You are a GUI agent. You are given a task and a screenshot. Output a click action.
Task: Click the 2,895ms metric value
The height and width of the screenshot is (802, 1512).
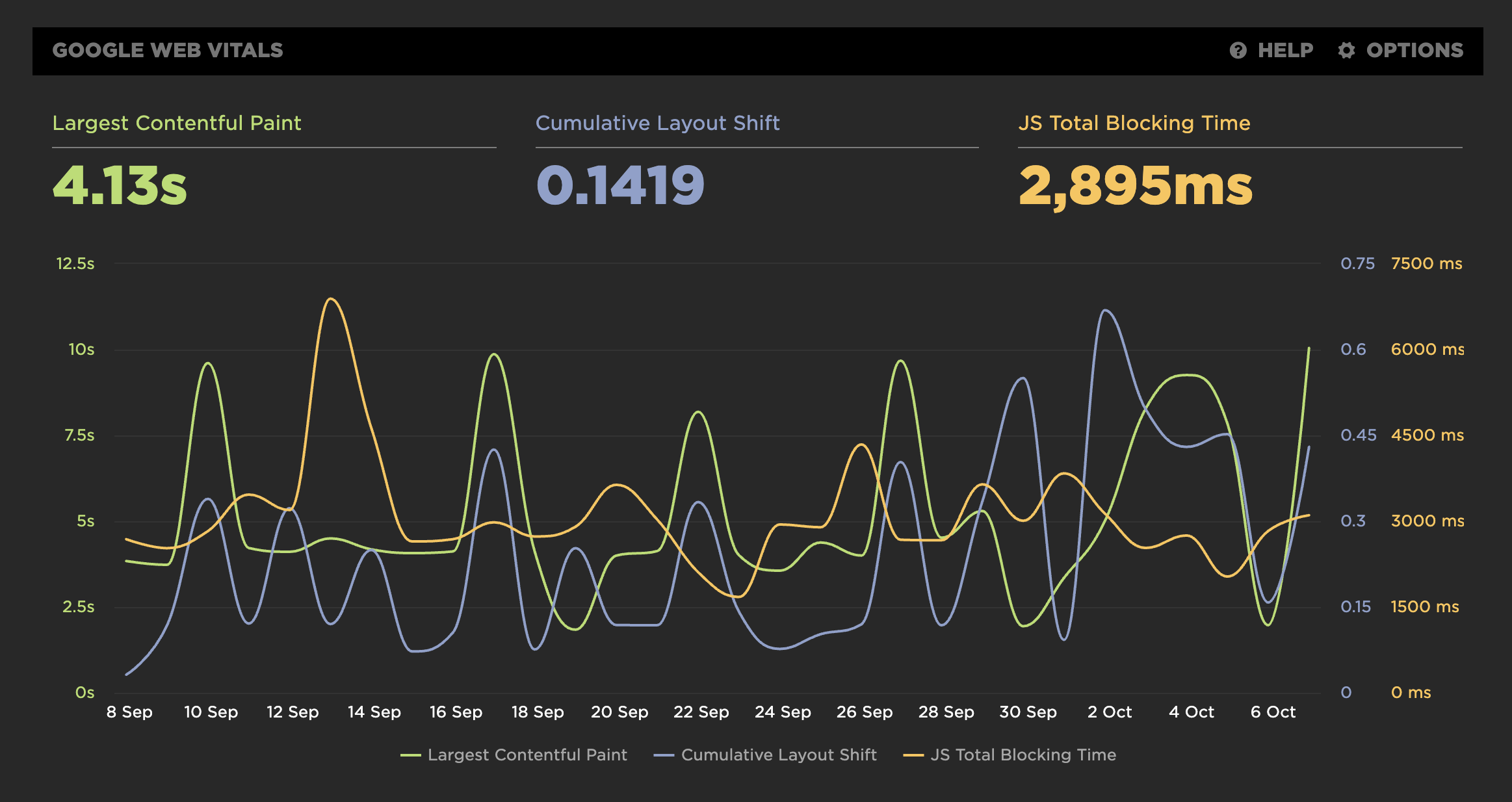[x=1135, y=186]
